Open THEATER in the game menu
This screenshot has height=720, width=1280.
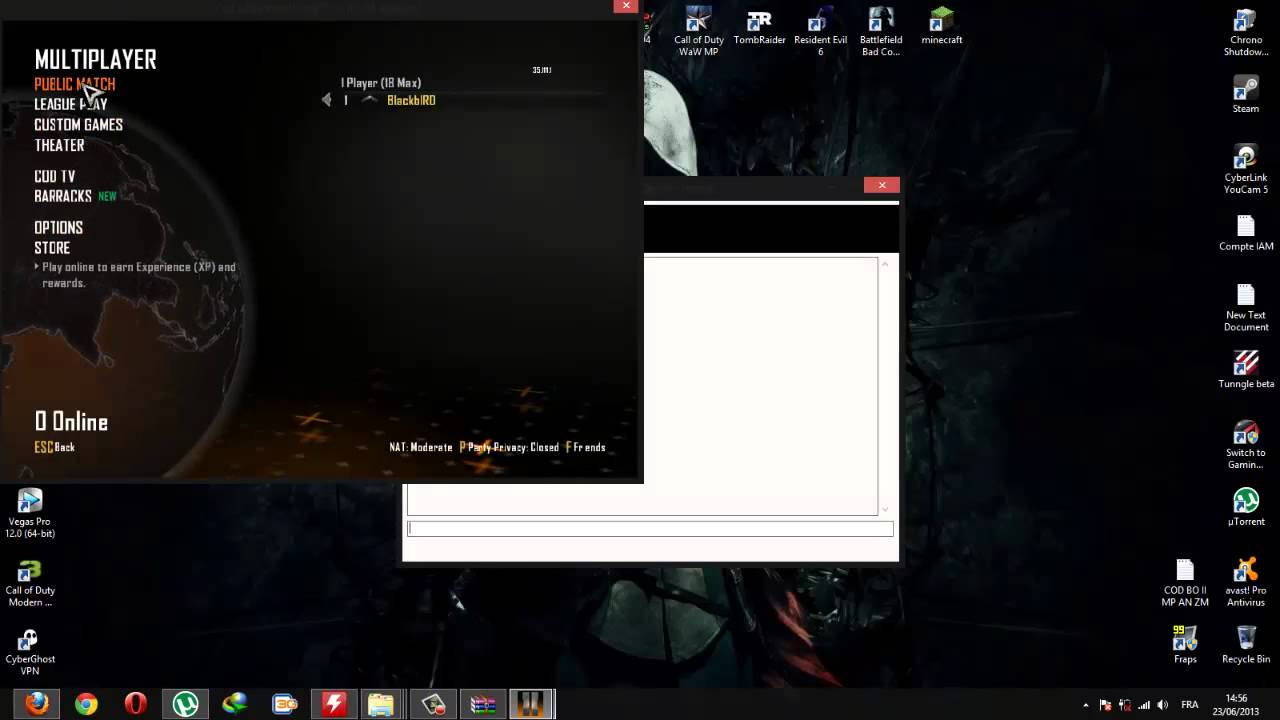(x=60, y=145)
